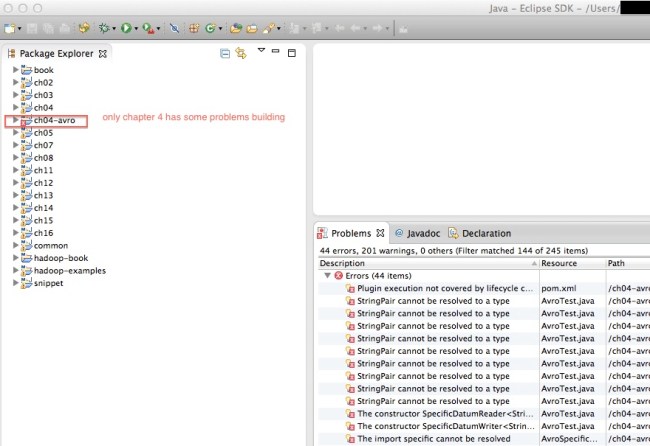Image resolution: width=650 pixels, height=446 pixels.
Task: Collapse the Errors (44 items) group
Action: pyautogui.click(x=326, y=275)
